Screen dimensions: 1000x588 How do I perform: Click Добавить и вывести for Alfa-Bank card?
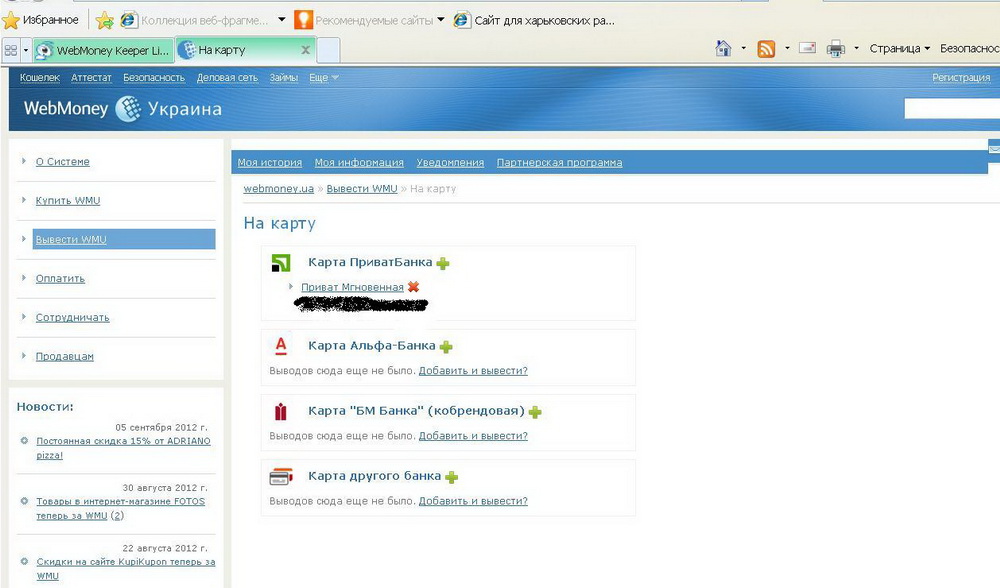473,371
